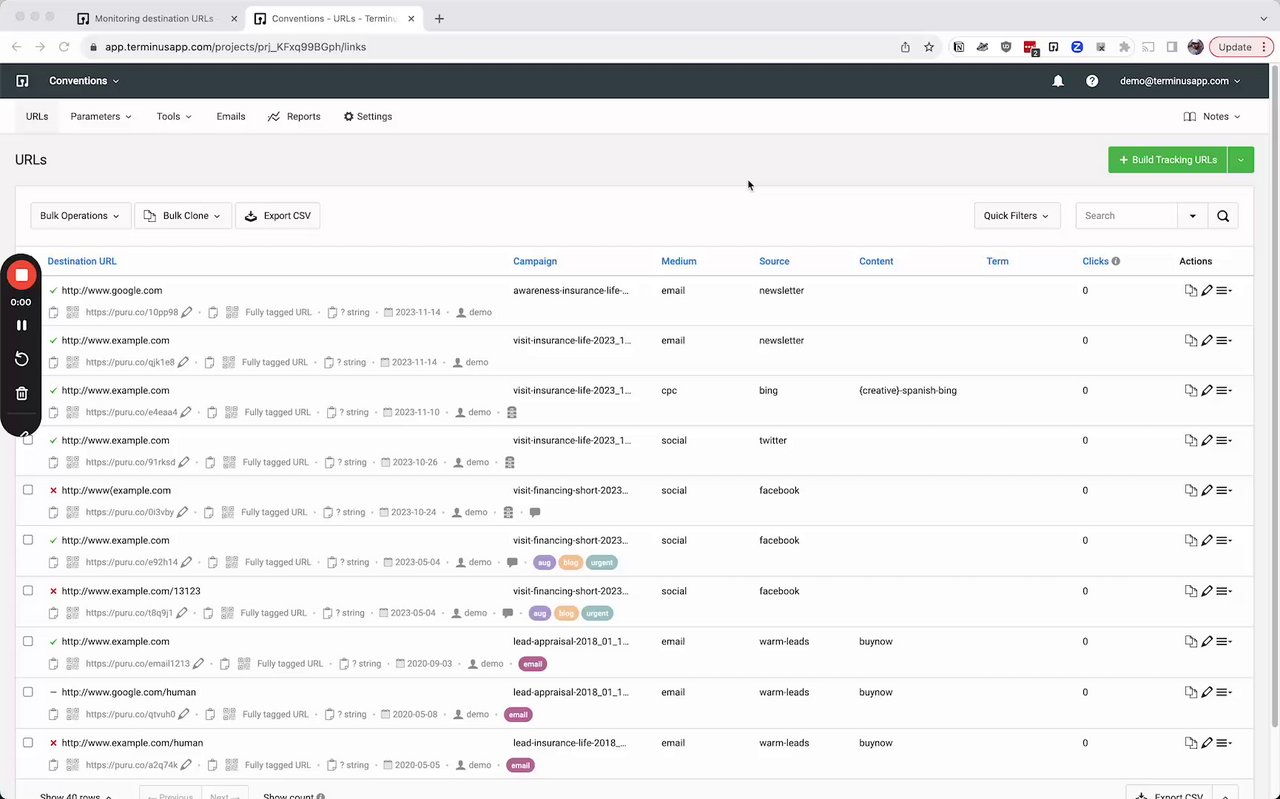Viewport: 1280px width, 799px height.
Task: Open the Reports tab
Action: tap(294, 117)
